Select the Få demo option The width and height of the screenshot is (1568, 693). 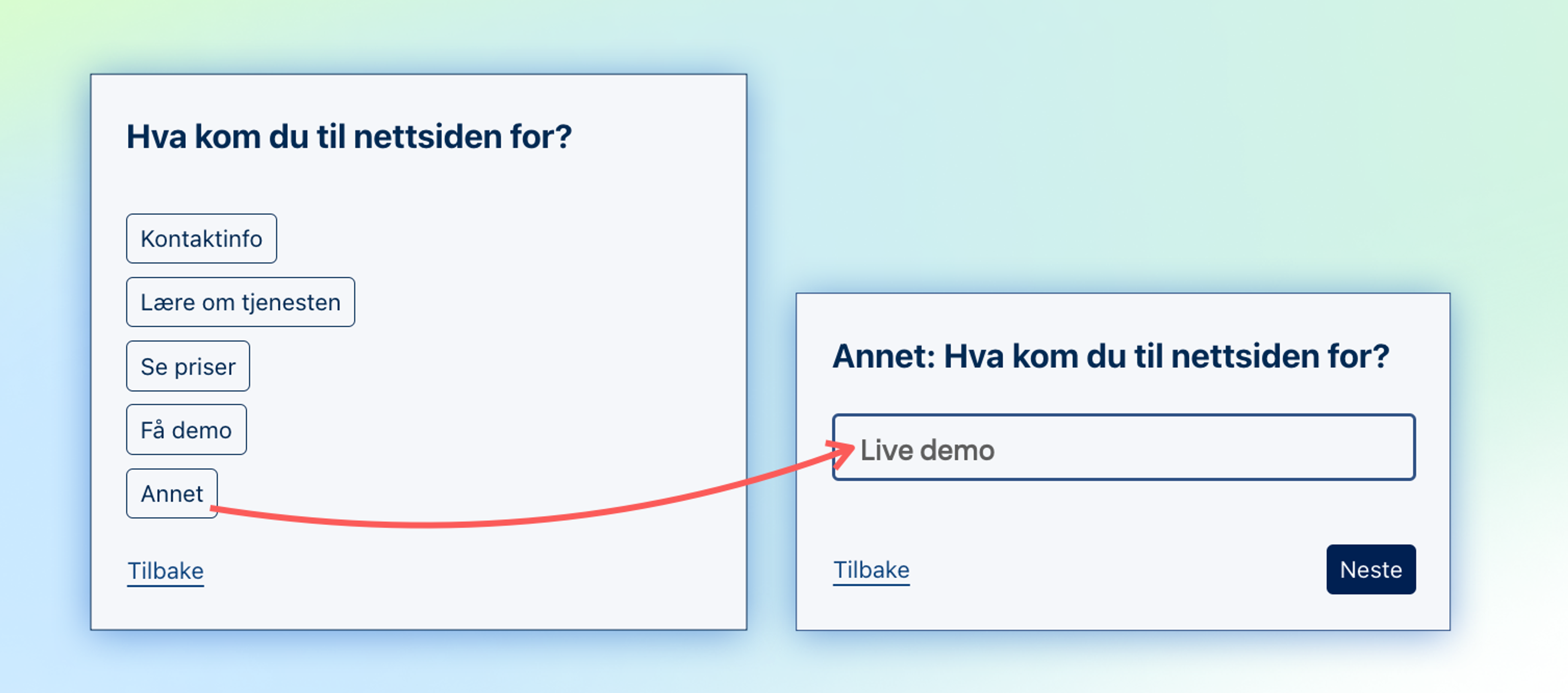coord(186,430)
